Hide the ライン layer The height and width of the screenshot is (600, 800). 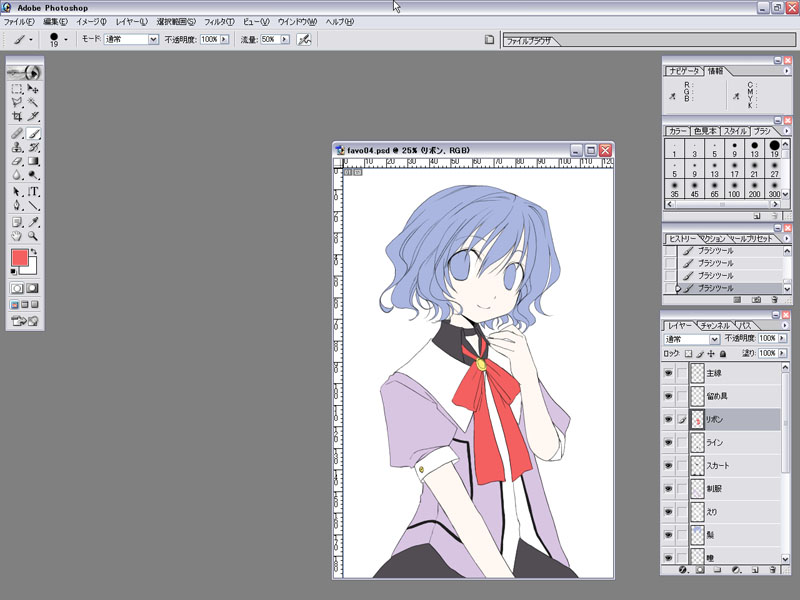click(668, 442)
